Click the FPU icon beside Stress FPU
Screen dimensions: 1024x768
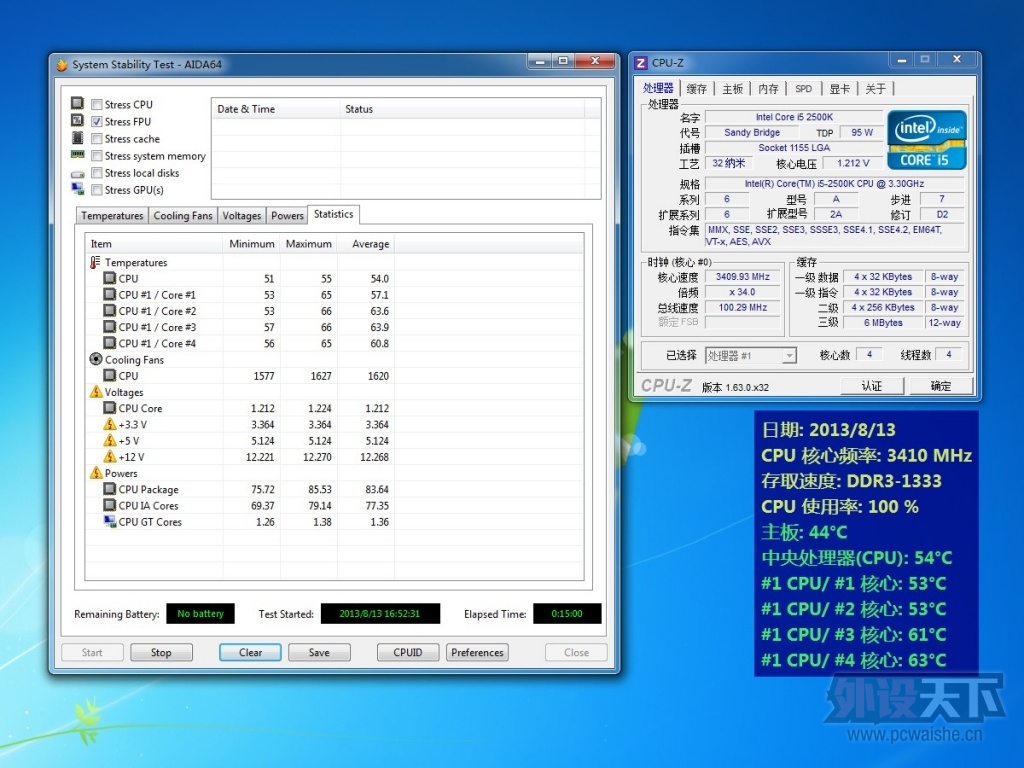[x=78, y=120]
